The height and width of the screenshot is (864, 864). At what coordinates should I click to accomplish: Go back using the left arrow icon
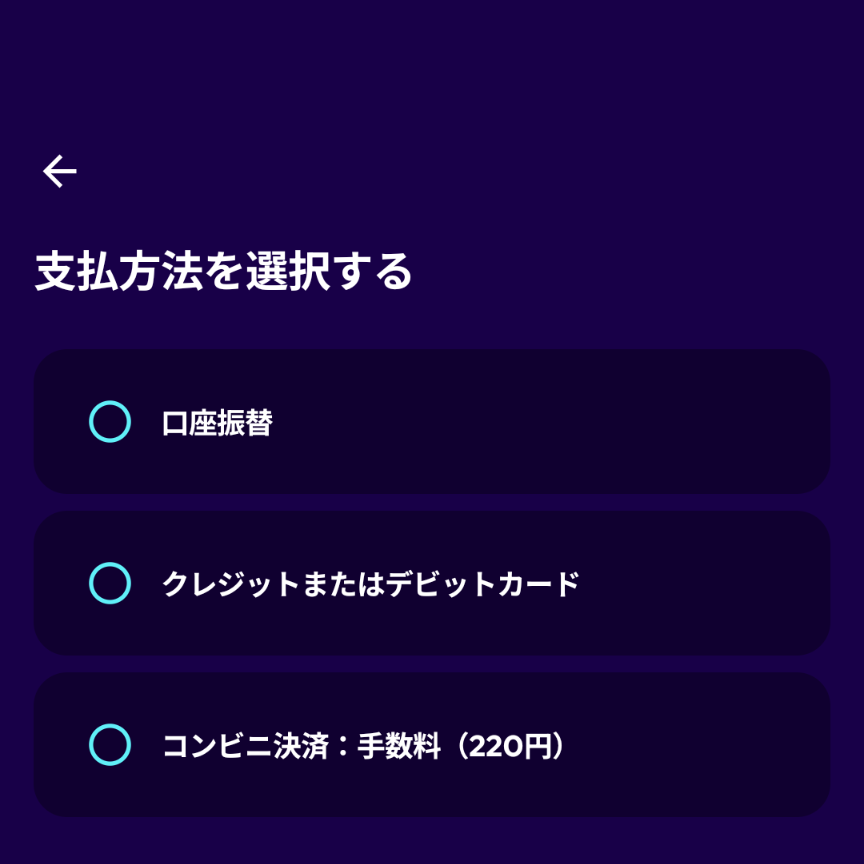click(59, 172)
